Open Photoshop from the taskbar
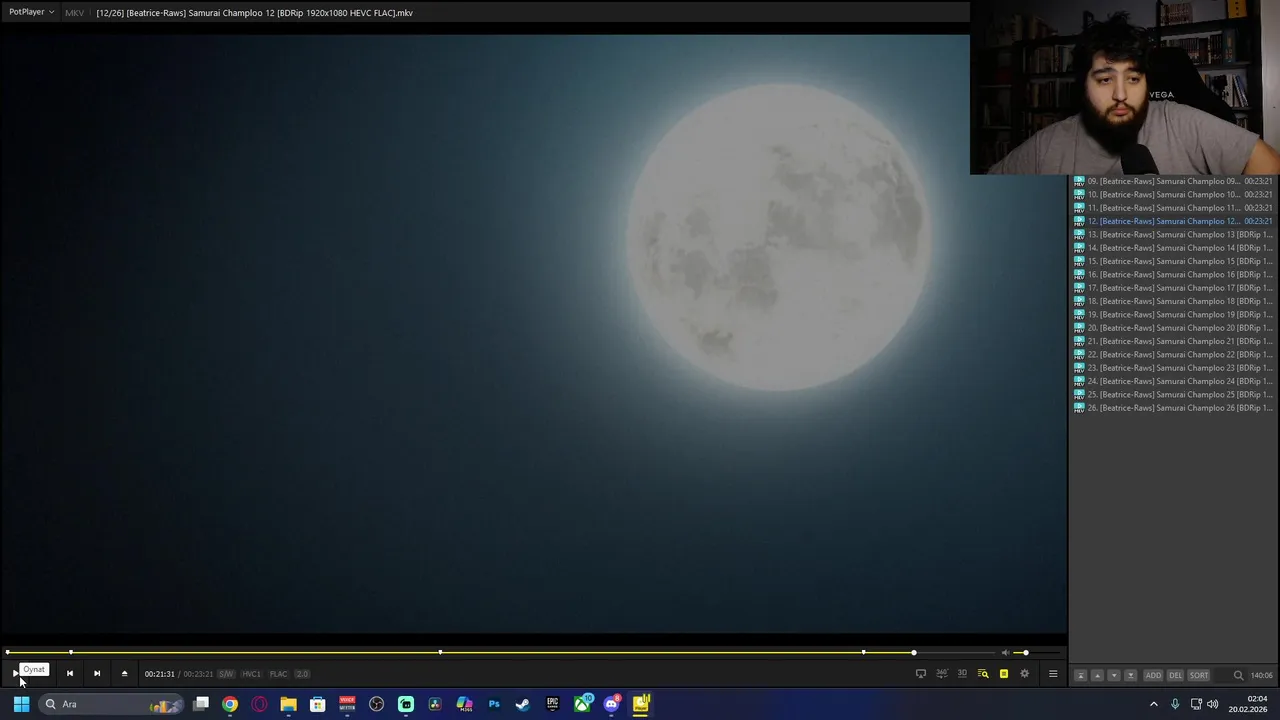 (x=494, y=704)
